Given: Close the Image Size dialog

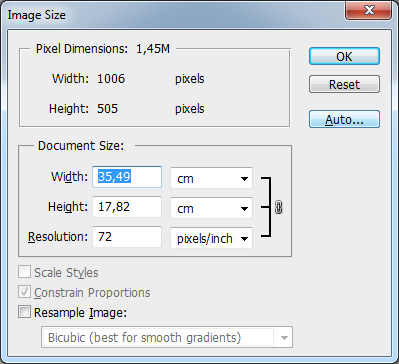Looking at the screenshot, I should 368,11.
